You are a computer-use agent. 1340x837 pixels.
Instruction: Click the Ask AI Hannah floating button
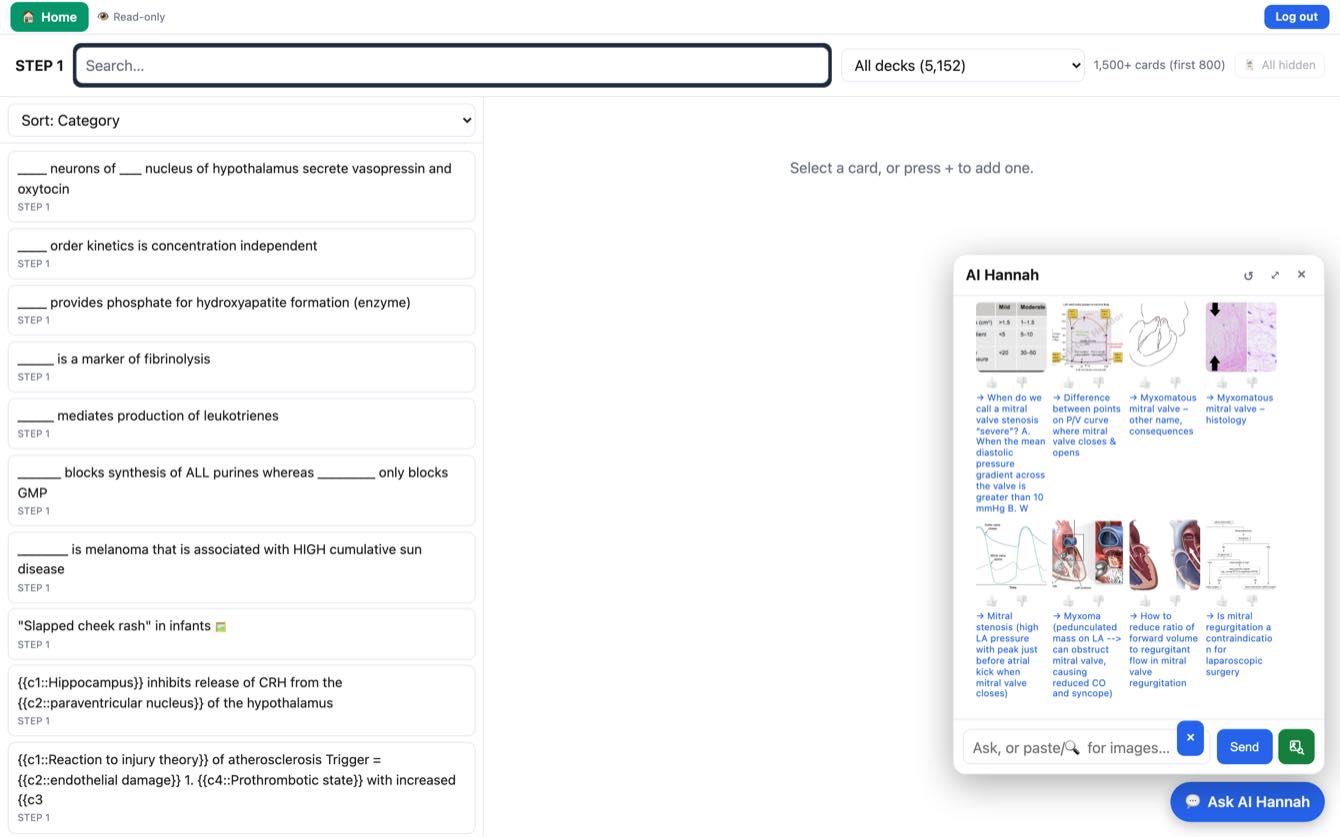point(1247,801)
